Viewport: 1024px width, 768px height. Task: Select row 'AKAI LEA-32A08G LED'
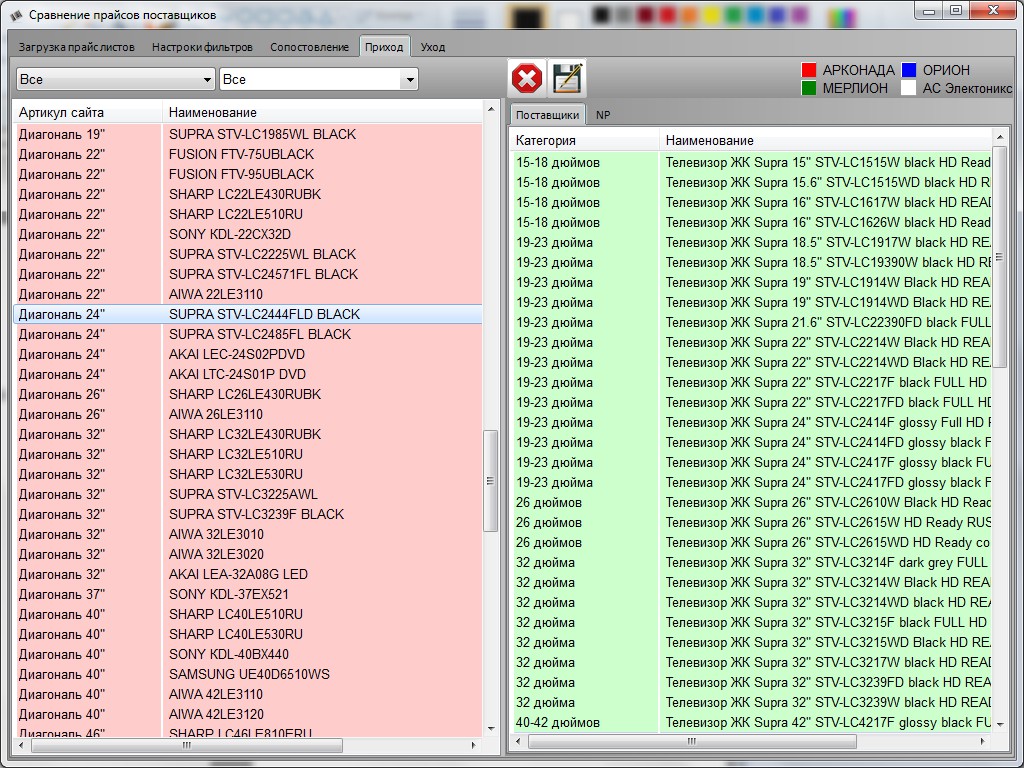[248, 575]
